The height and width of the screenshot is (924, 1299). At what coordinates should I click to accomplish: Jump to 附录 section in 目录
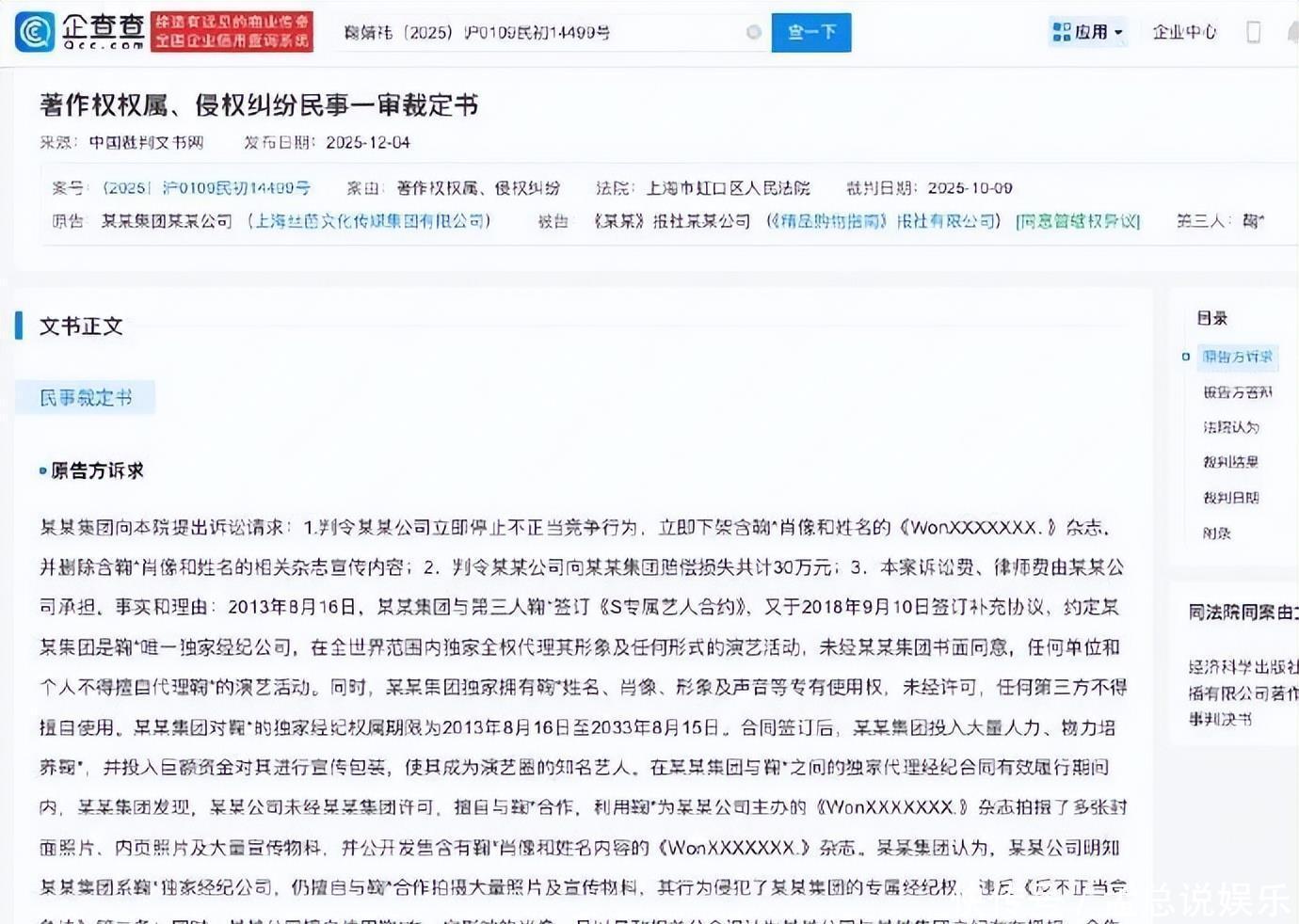(1216, 533)
